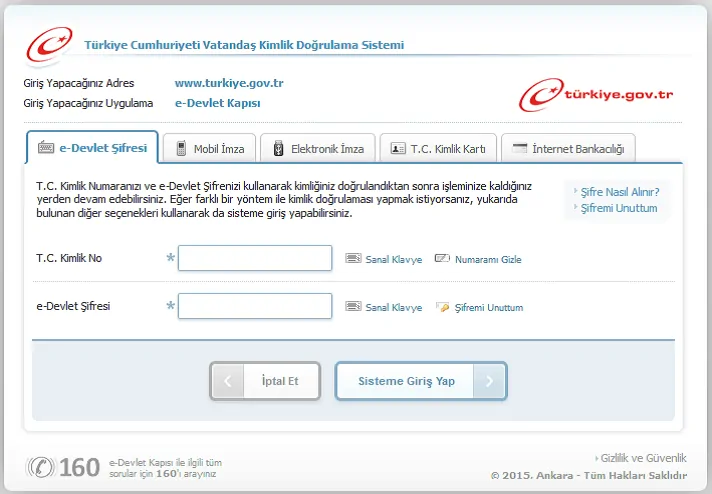
Task: Open the www.turkiye.gov.tr address link
Action: point(229,83)
